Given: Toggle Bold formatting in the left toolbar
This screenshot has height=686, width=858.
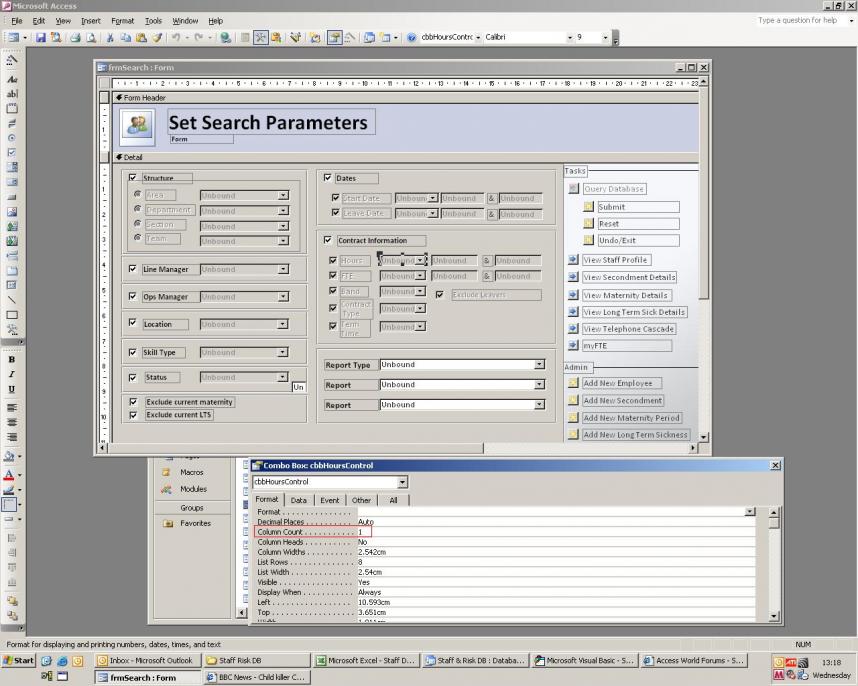Looking at the screenshot, I should pyautogui.click(x=12, y=358).
